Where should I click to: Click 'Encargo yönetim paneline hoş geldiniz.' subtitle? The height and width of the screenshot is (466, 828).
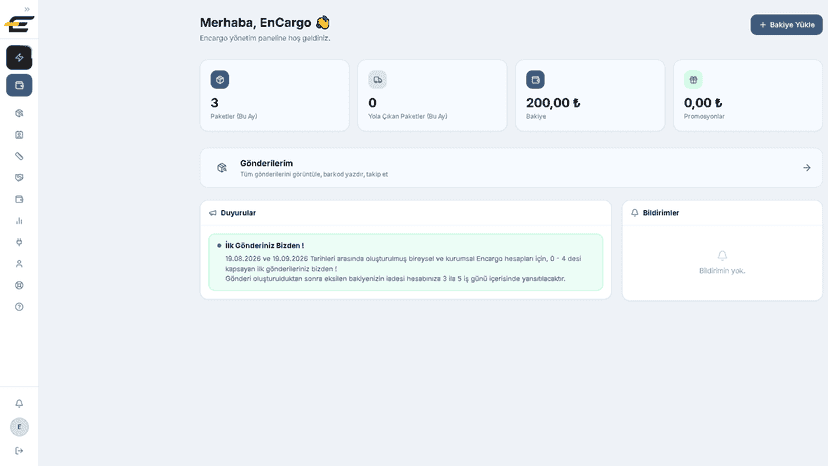(265, 38)
